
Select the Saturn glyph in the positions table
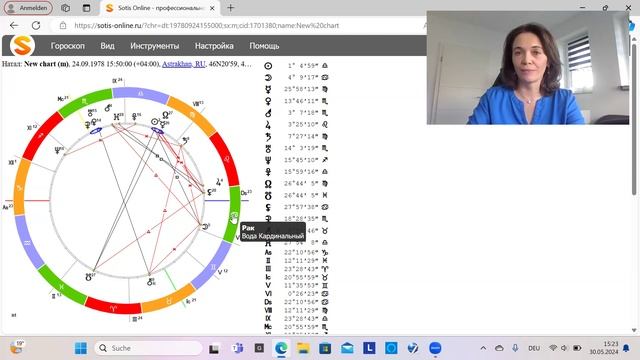pyautogui.click(x=268, y=136)
